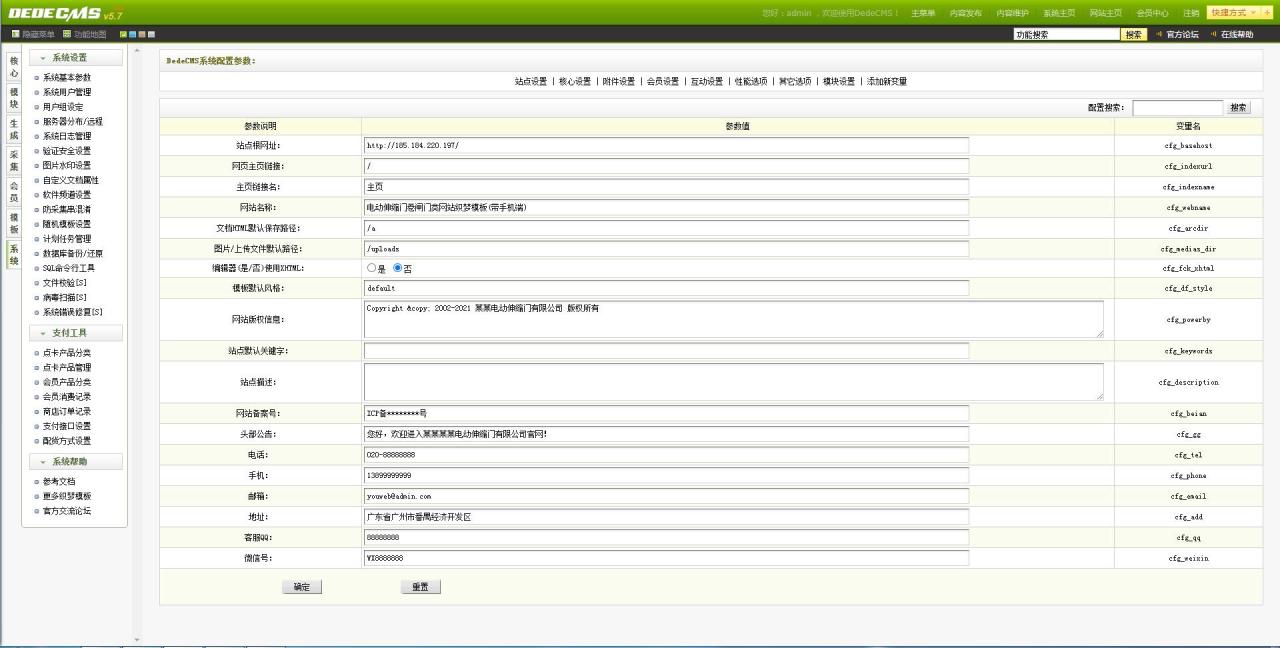Select the green skin color square
Viewport: 1280px width, 648px height.
(x=123, y=34)
